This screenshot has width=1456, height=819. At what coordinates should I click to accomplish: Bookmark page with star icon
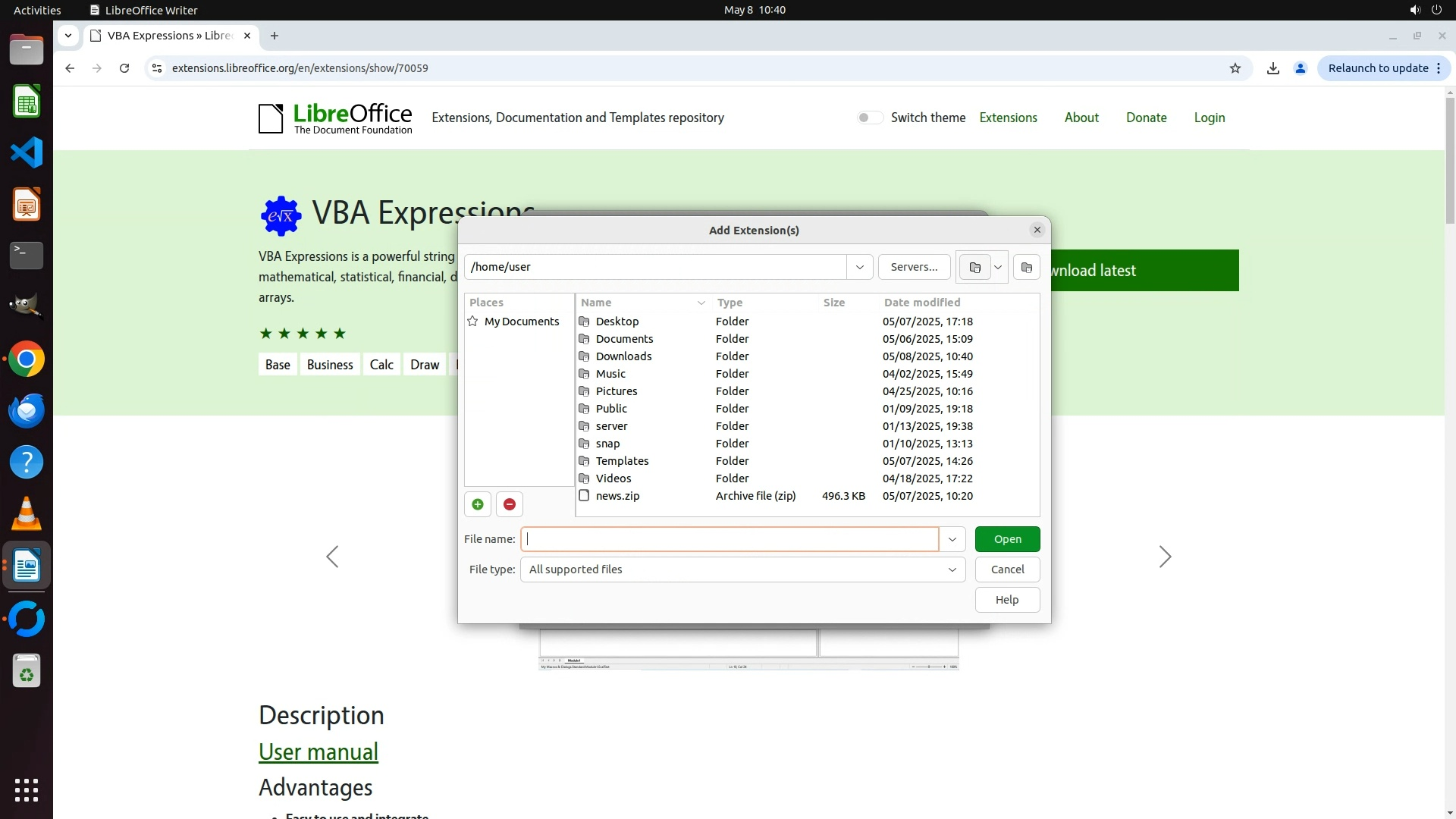tap(1235, 68)
